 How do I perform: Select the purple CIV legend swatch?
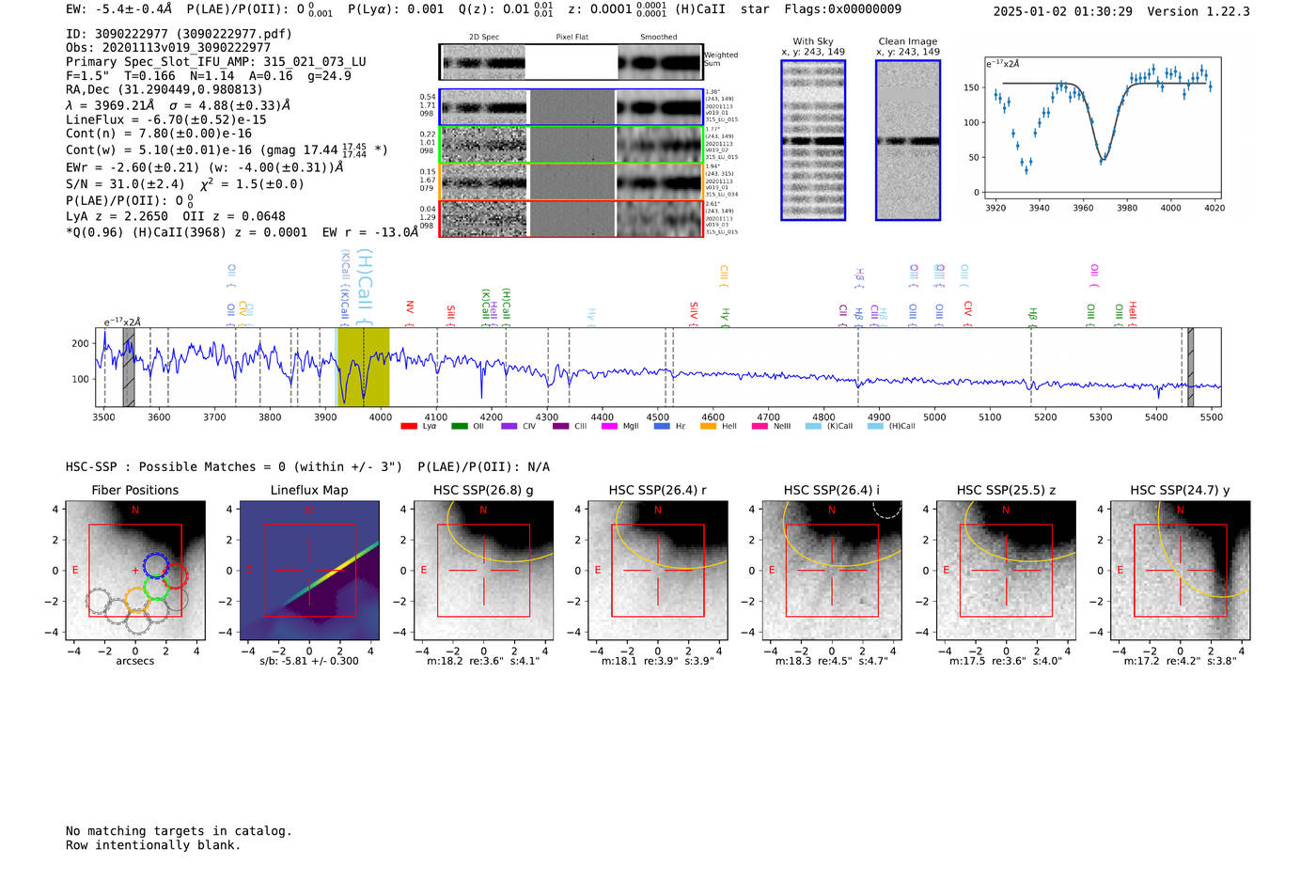(509, 426)
